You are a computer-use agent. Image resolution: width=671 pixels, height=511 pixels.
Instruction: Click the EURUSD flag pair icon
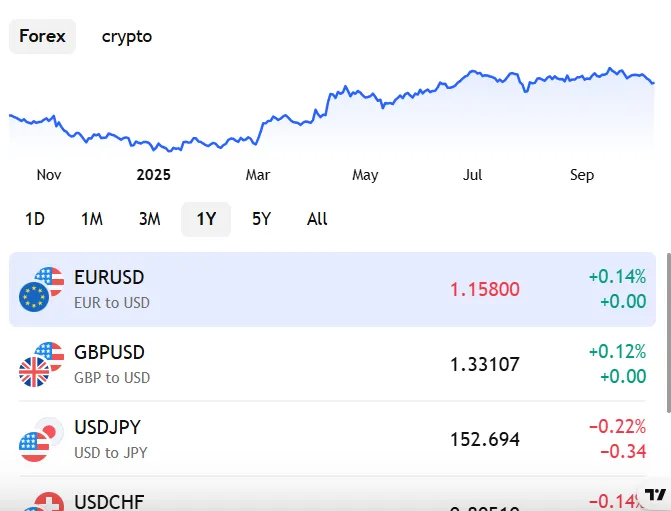click(x=41, y=289)
